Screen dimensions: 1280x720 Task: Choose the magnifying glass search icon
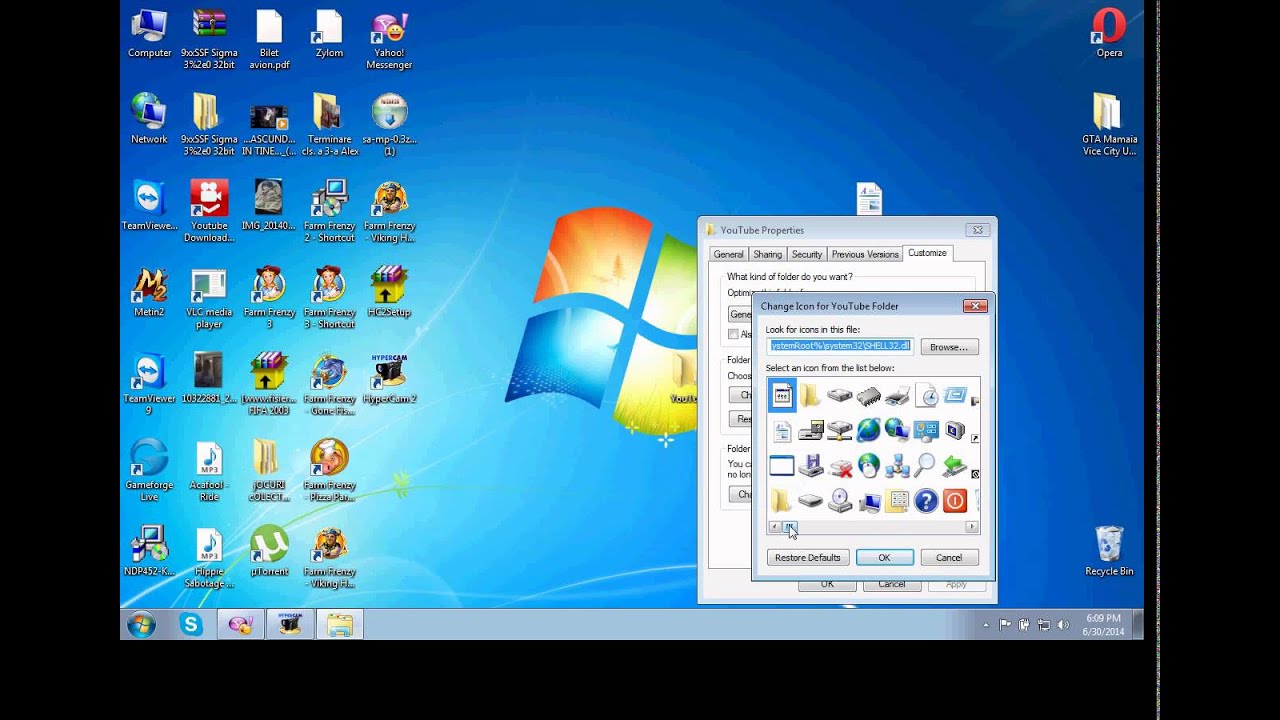926,465
